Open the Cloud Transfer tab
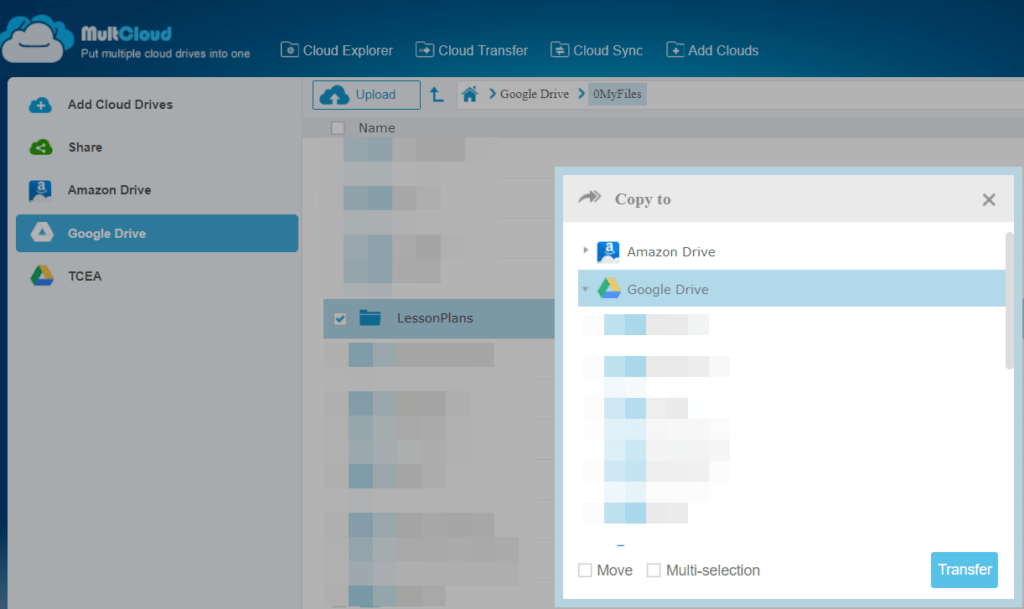 pyautogui.click(x=472, y=50)
